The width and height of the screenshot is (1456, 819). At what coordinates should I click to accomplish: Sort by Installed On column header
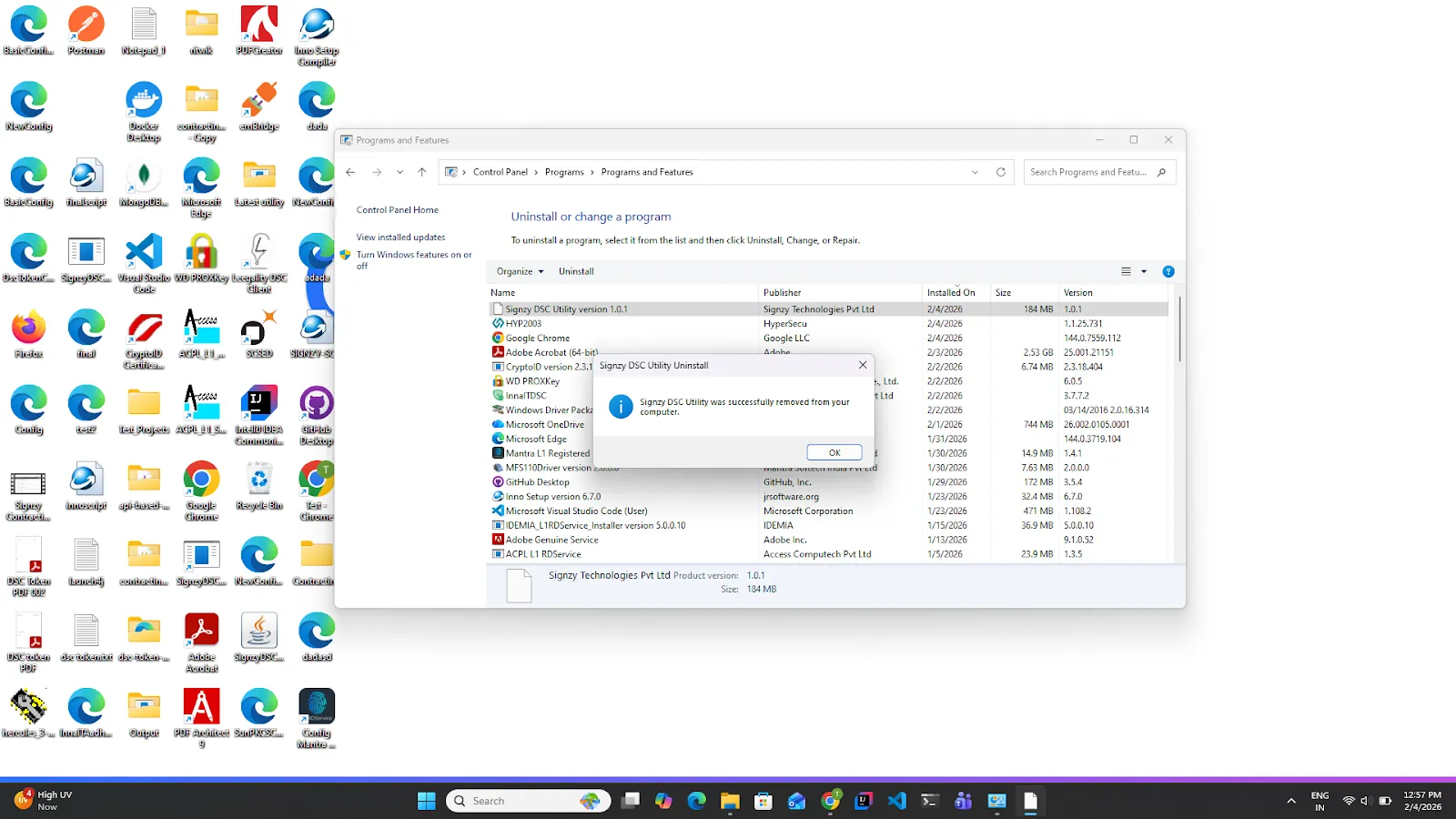[x=955, y=293]
